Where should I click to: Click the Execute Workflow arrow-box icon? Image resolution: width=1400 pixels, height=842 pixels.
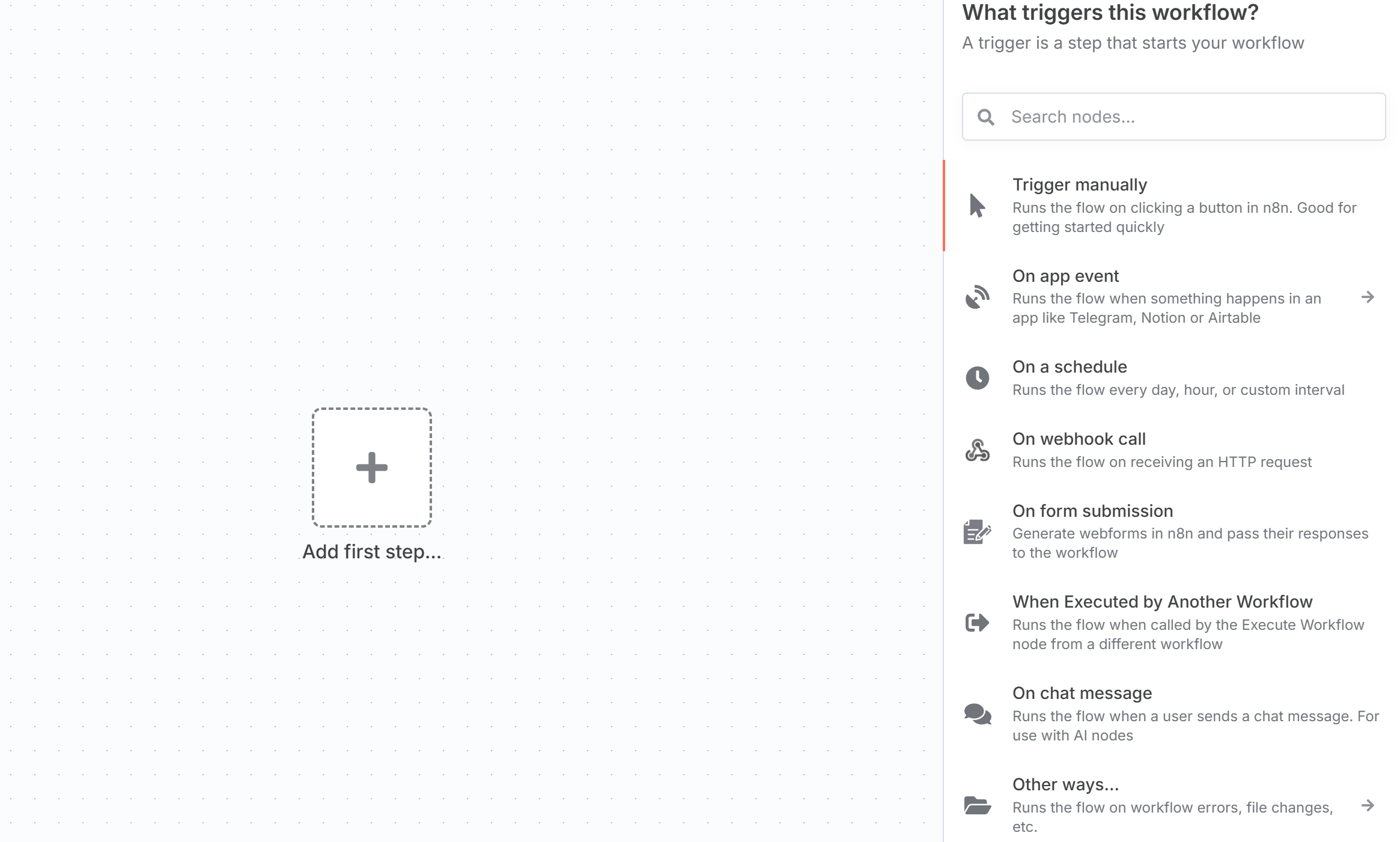(977, 623)
